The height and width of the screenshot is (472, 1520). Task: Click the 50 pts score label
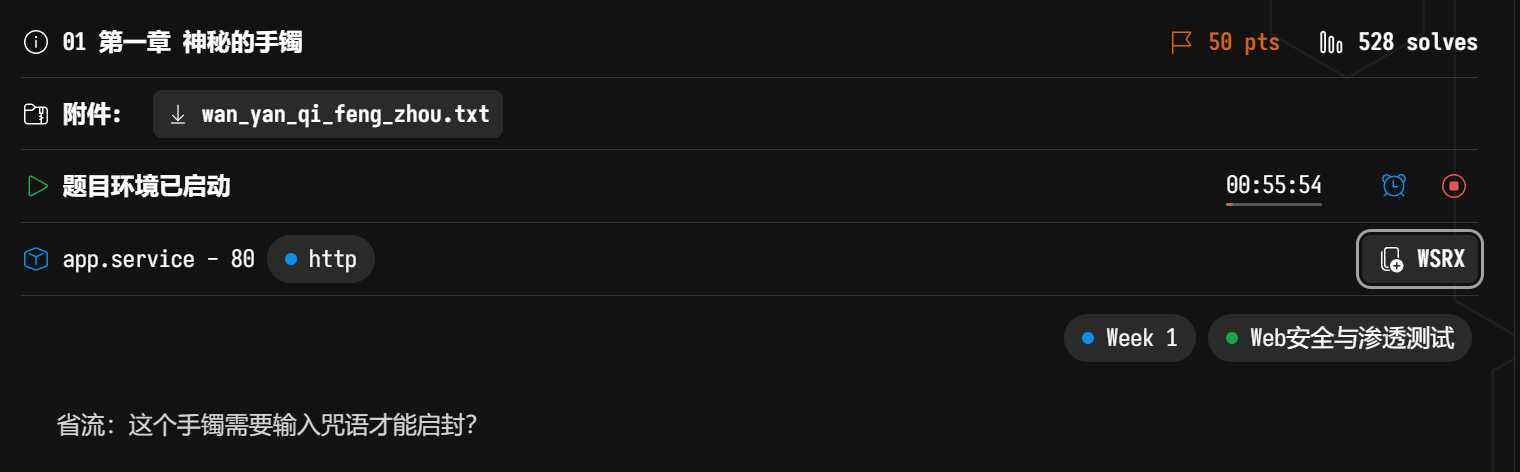[x=1243, y=42]
